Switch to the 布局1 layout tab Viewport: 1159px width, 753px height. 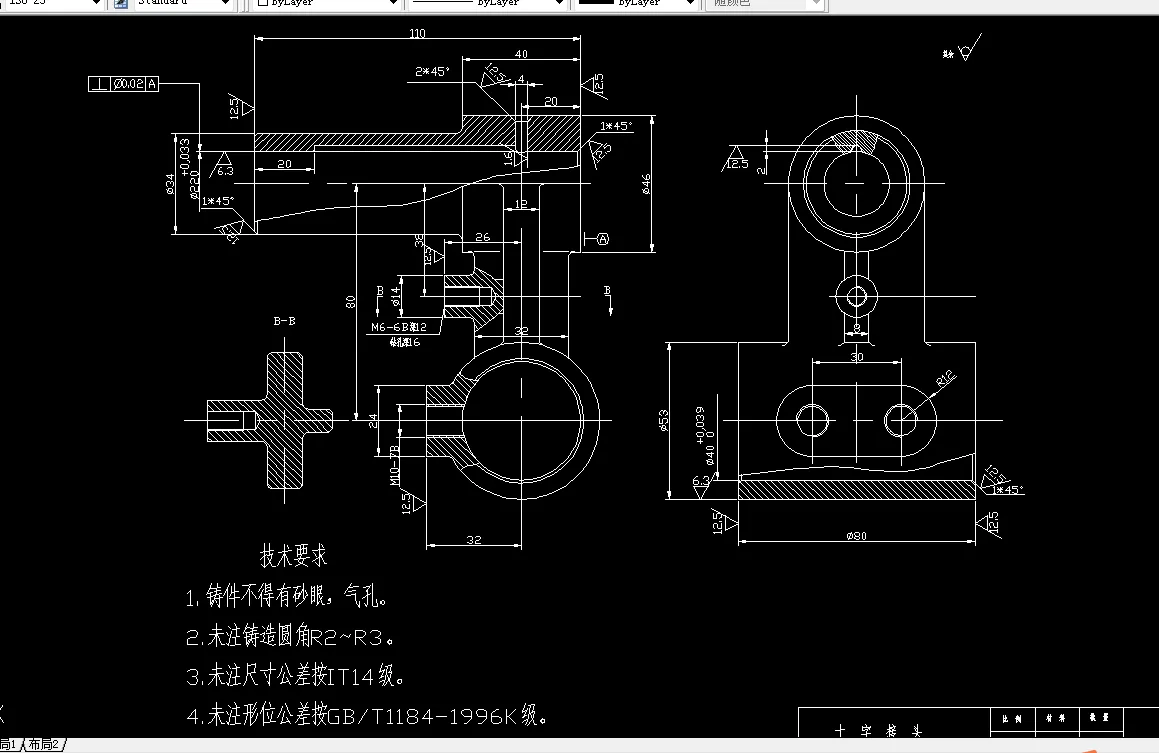(x=8, y=745)
